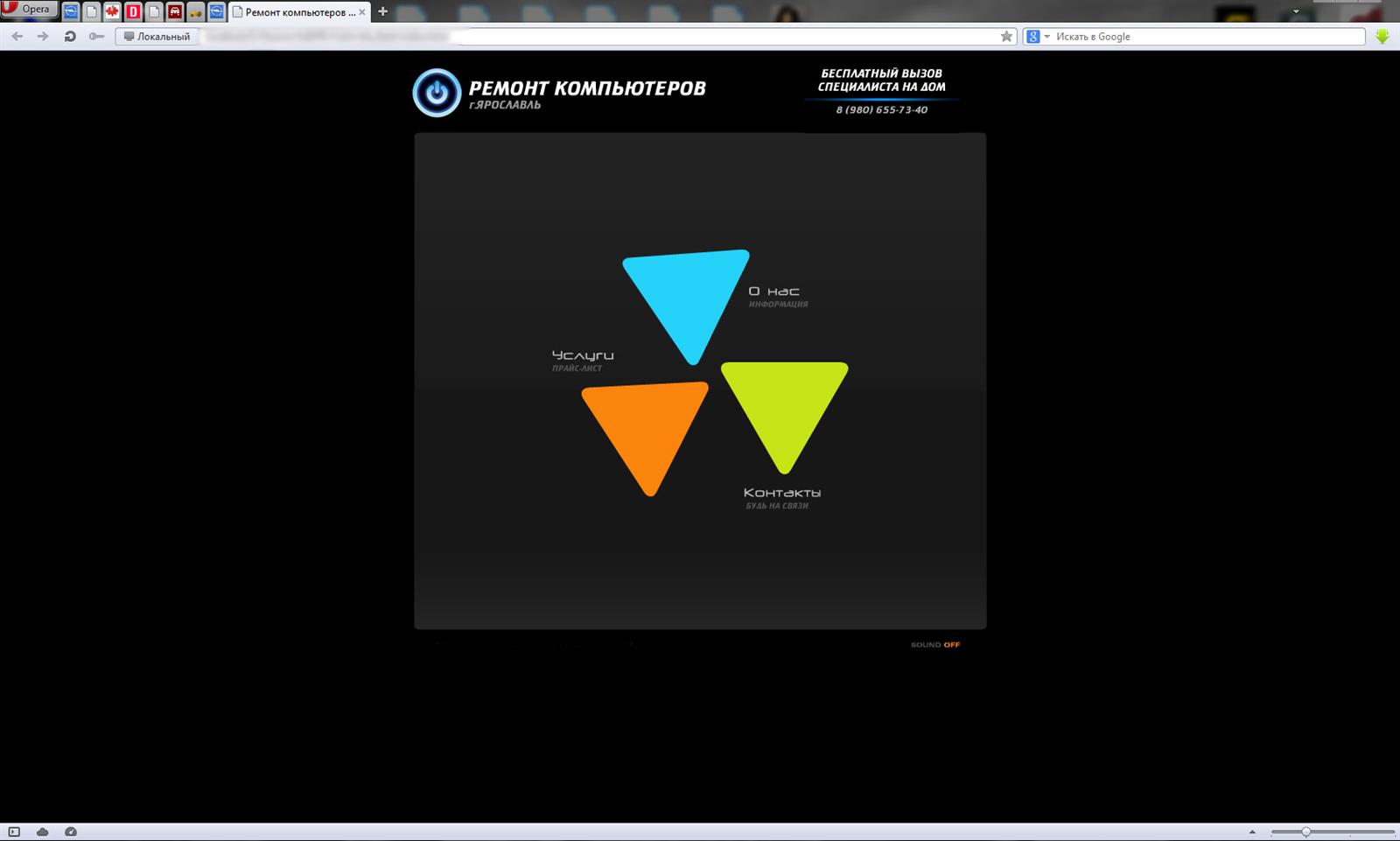Image resolution: width=1400 pixels, height=841 pixels.
Task: Click the РЕМОНТ КОМПЬЮТЕРОВ site title
Action: 587,88
